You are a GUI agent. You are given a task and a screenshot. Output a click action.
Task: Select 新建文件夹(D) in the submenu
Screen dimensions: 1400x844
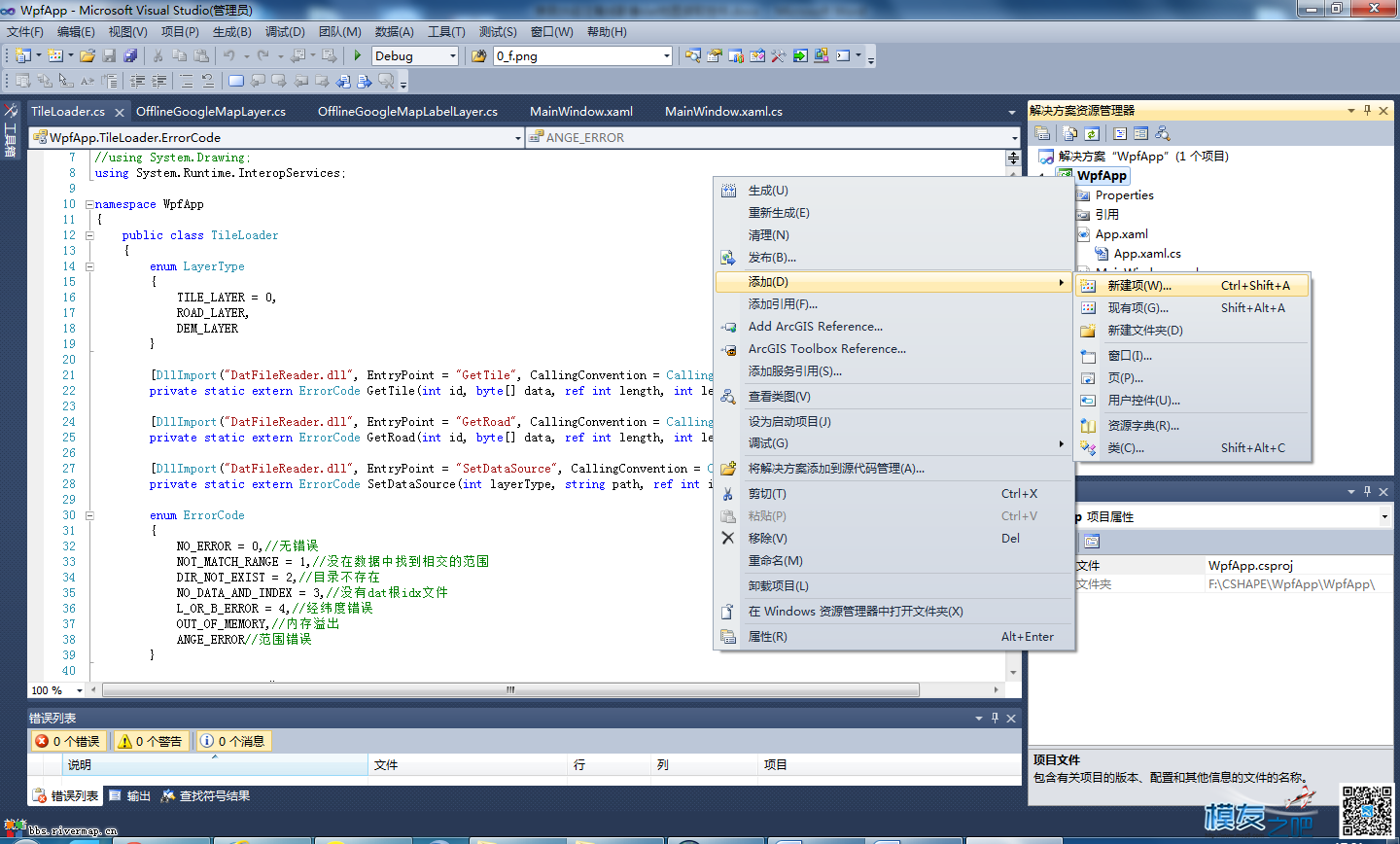(x=1192, y=331)
